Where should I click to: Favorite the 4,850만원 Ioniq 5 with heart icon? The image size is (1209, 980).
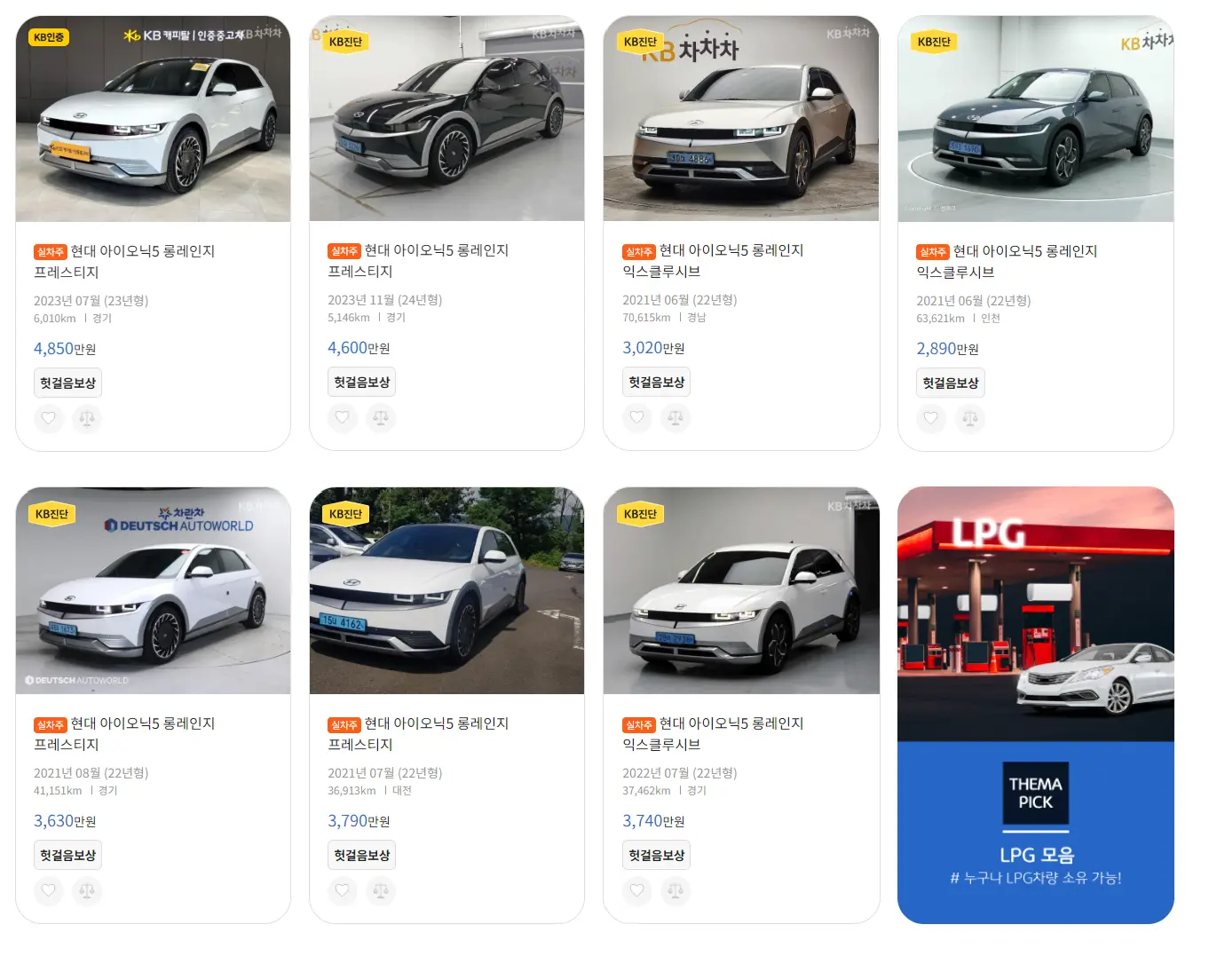point(49,418)
